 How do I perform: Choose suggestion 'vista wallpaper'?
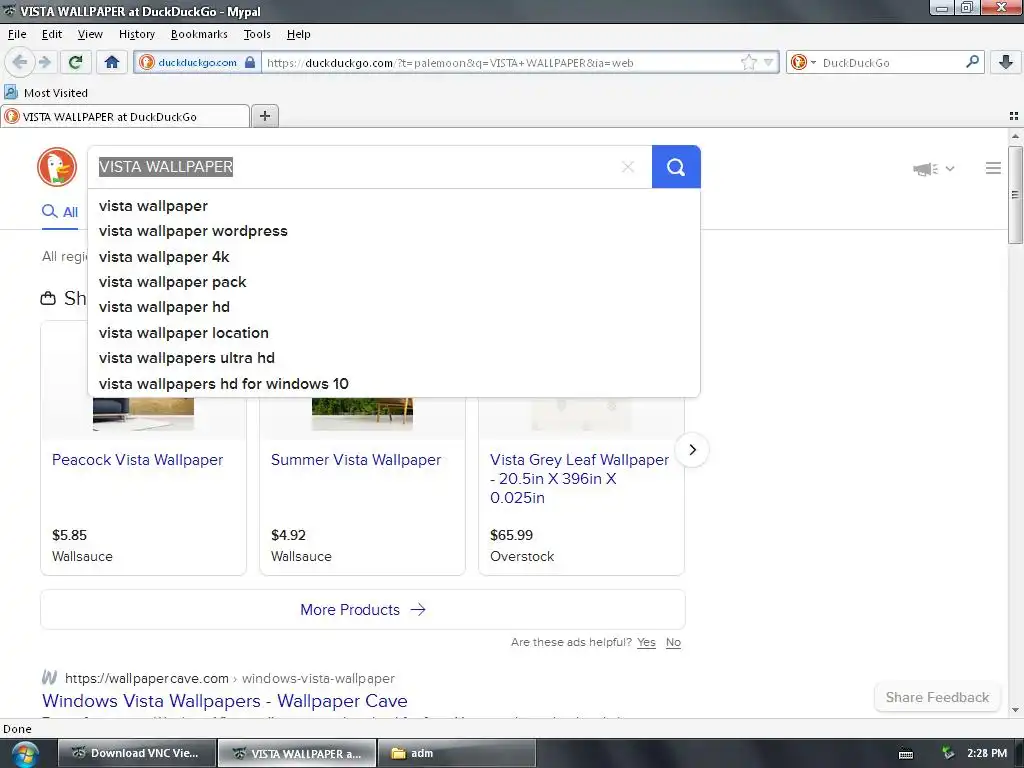pos(394,206)
